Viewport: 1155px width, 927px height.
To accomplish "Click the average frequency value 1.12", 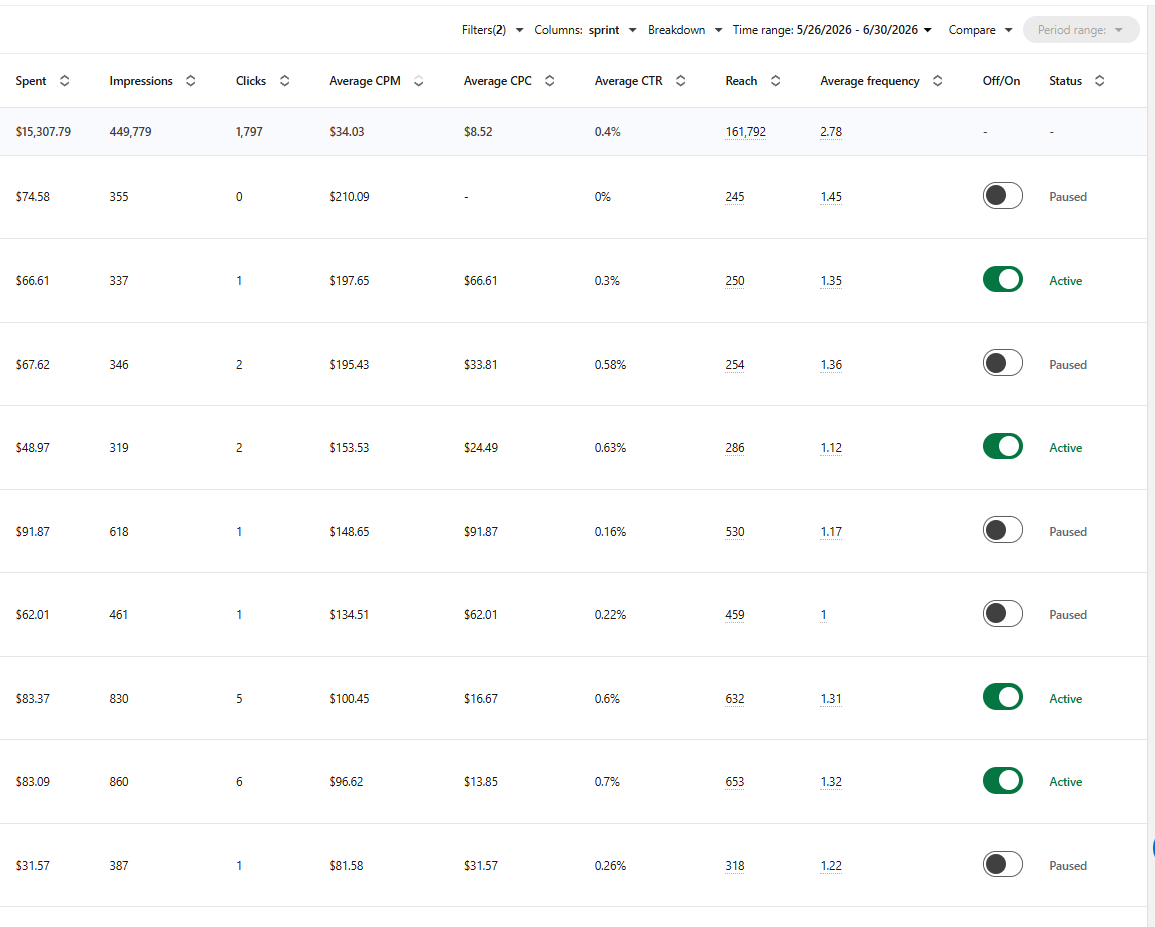I will click(x=831, y=448).
